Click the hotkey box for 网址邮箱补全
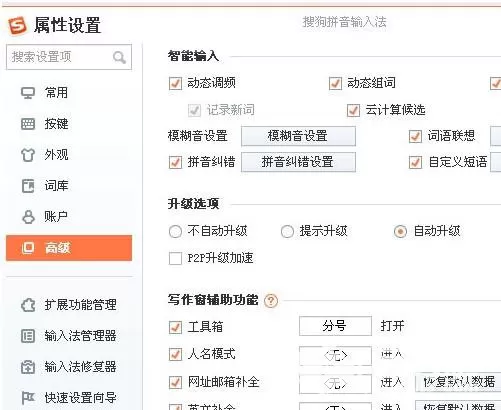This screenshot has height=410, width=501. 335,384
